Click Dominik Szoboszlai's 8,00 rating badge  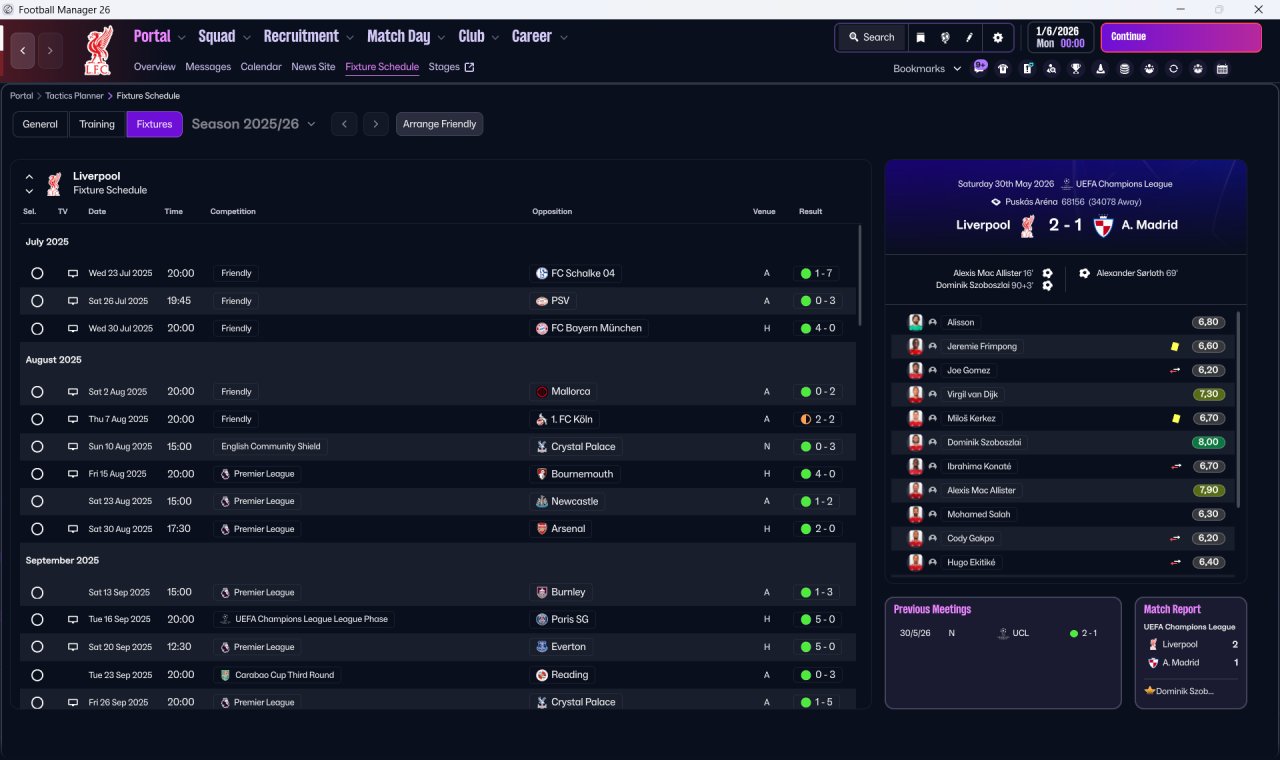[1208, 442]
